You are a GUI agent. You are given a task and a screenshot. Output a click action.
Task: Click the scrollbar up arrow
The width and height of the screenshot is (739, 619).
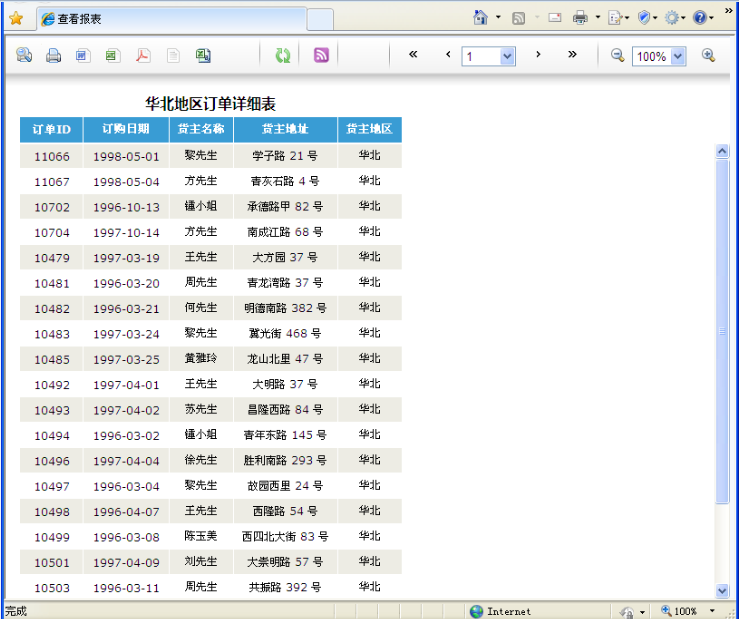click(722, 151)
